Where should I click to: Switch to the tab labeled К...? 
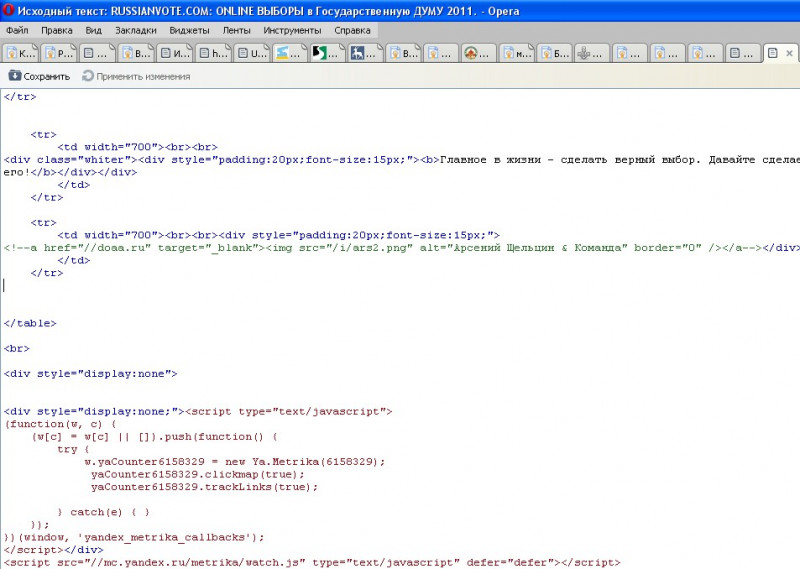(x=21, y=53)
